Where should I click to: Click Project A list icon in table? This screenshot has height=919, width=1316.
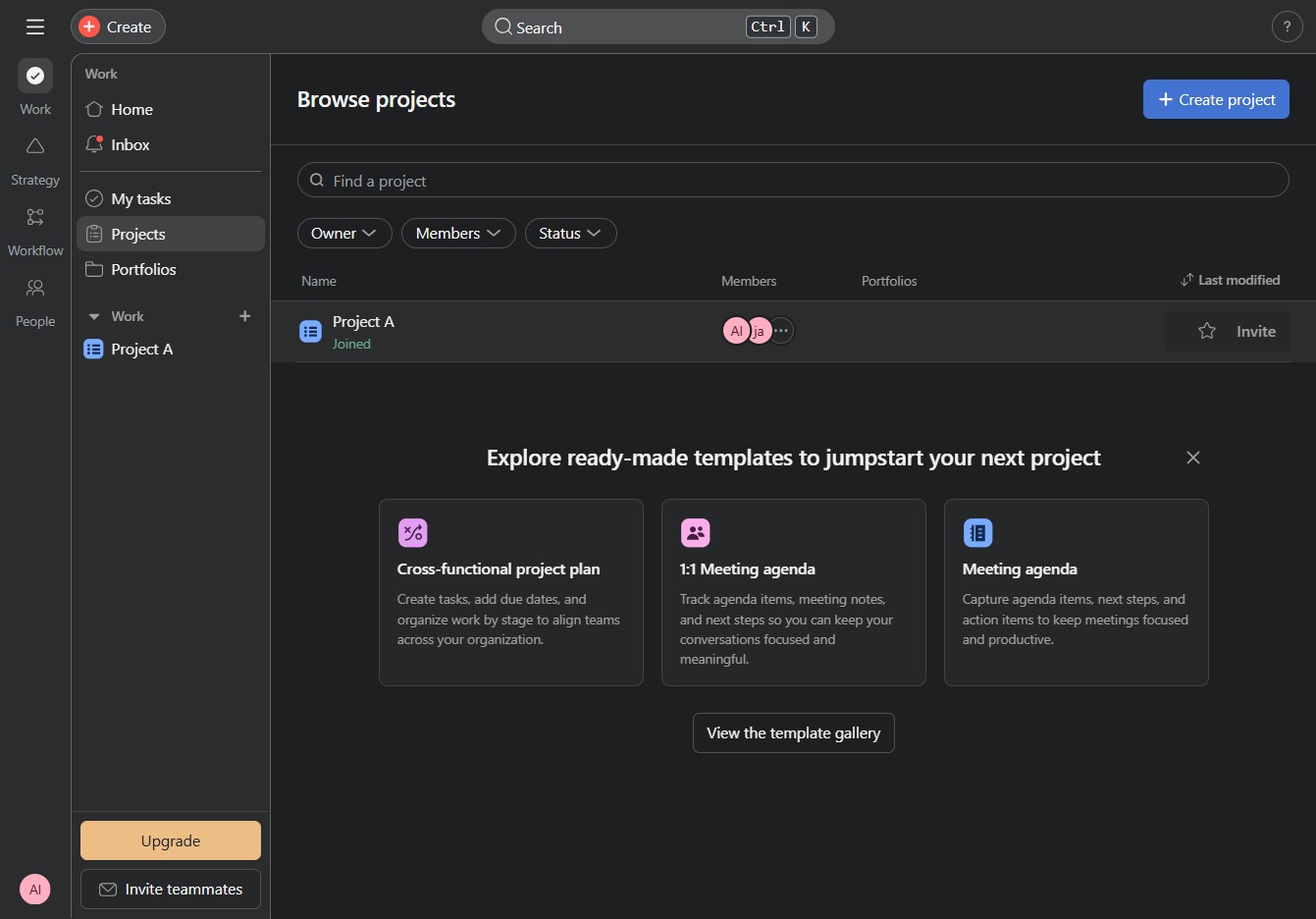tap(310, 332)
